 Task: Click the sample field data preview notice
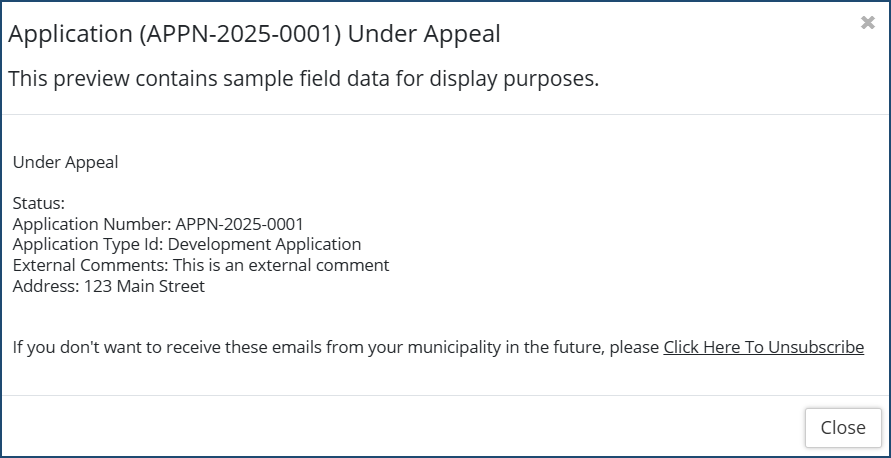click(303, 79)
